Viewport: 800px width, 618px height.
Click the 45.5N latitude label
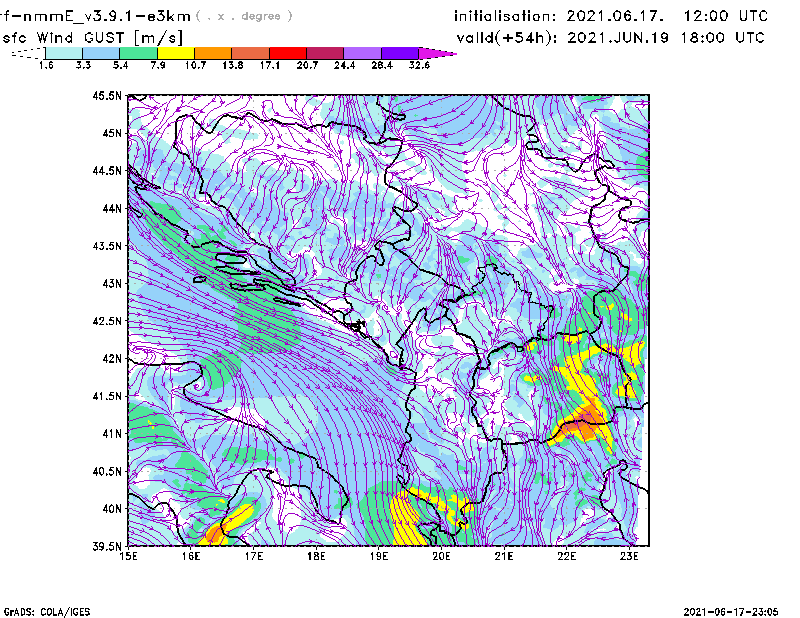[x=107, y=95]
